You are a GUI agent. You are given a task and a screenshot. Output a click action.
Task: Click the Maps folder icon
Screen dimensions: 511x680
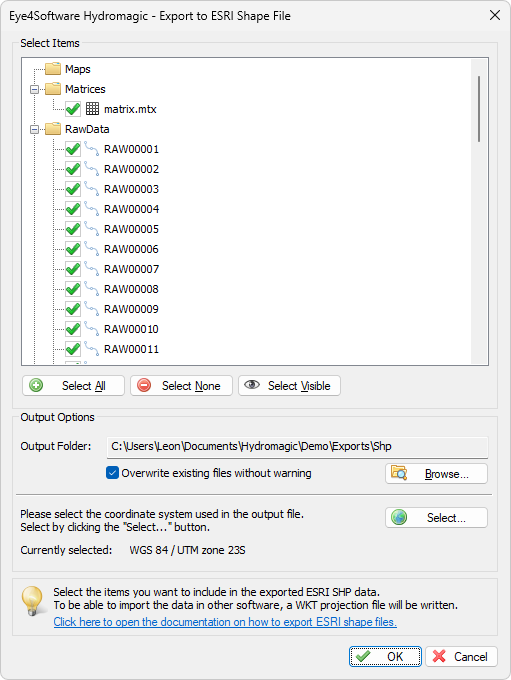point(53,69)
